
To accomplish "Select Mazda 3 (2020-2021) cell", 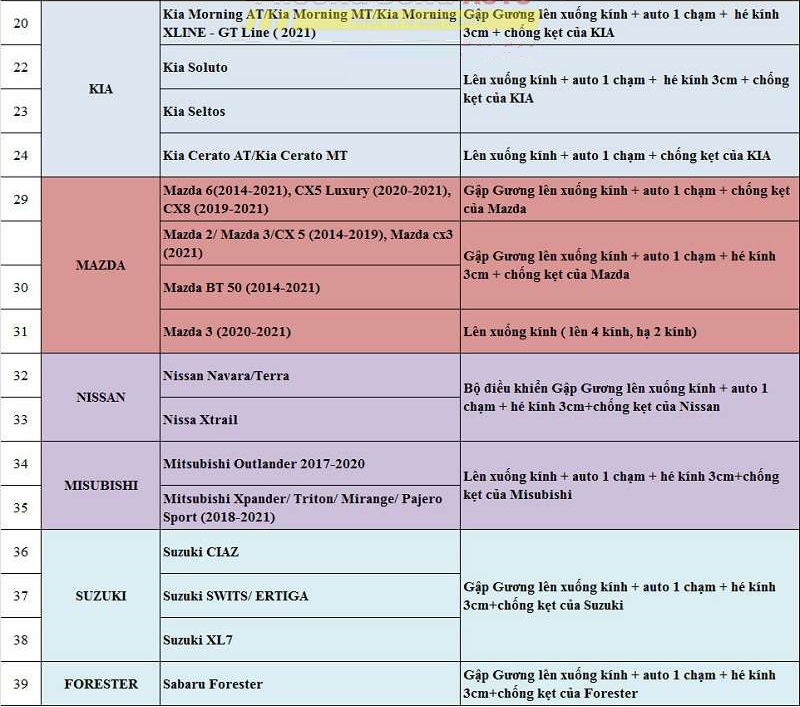I will point(310,332).
